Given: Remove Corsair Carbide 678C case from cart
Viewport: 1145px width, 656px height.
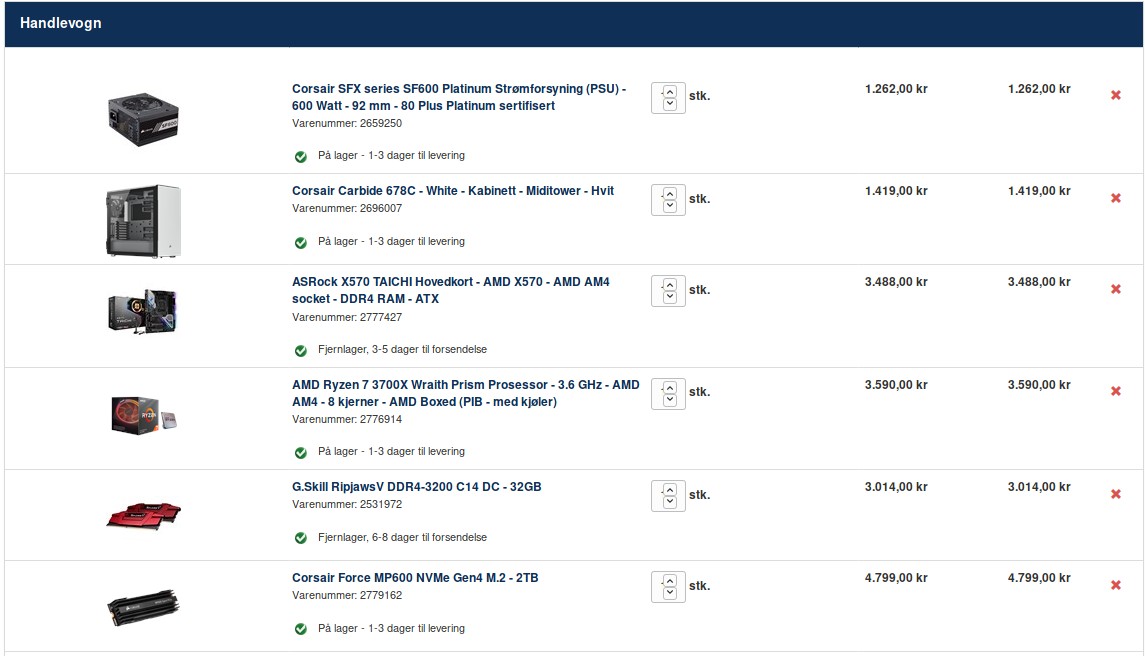Looking at the screenshot, I should [1116, 198].
